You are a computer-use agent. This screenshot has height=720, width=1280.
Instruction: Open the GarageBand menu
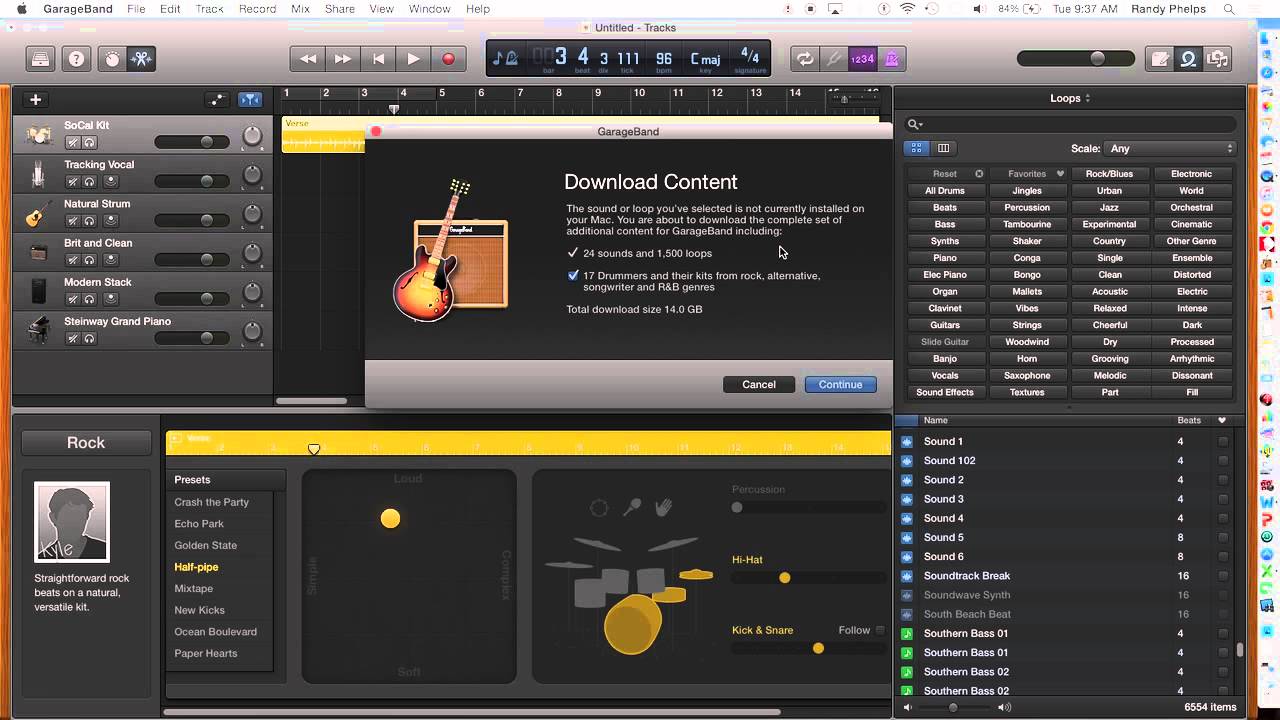tap(77, 9)
